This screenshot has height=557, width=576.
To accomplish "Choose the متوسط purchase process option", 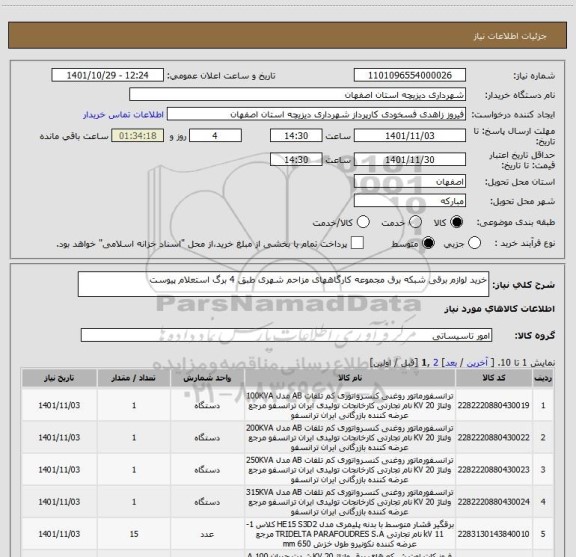I will point(428,243).
